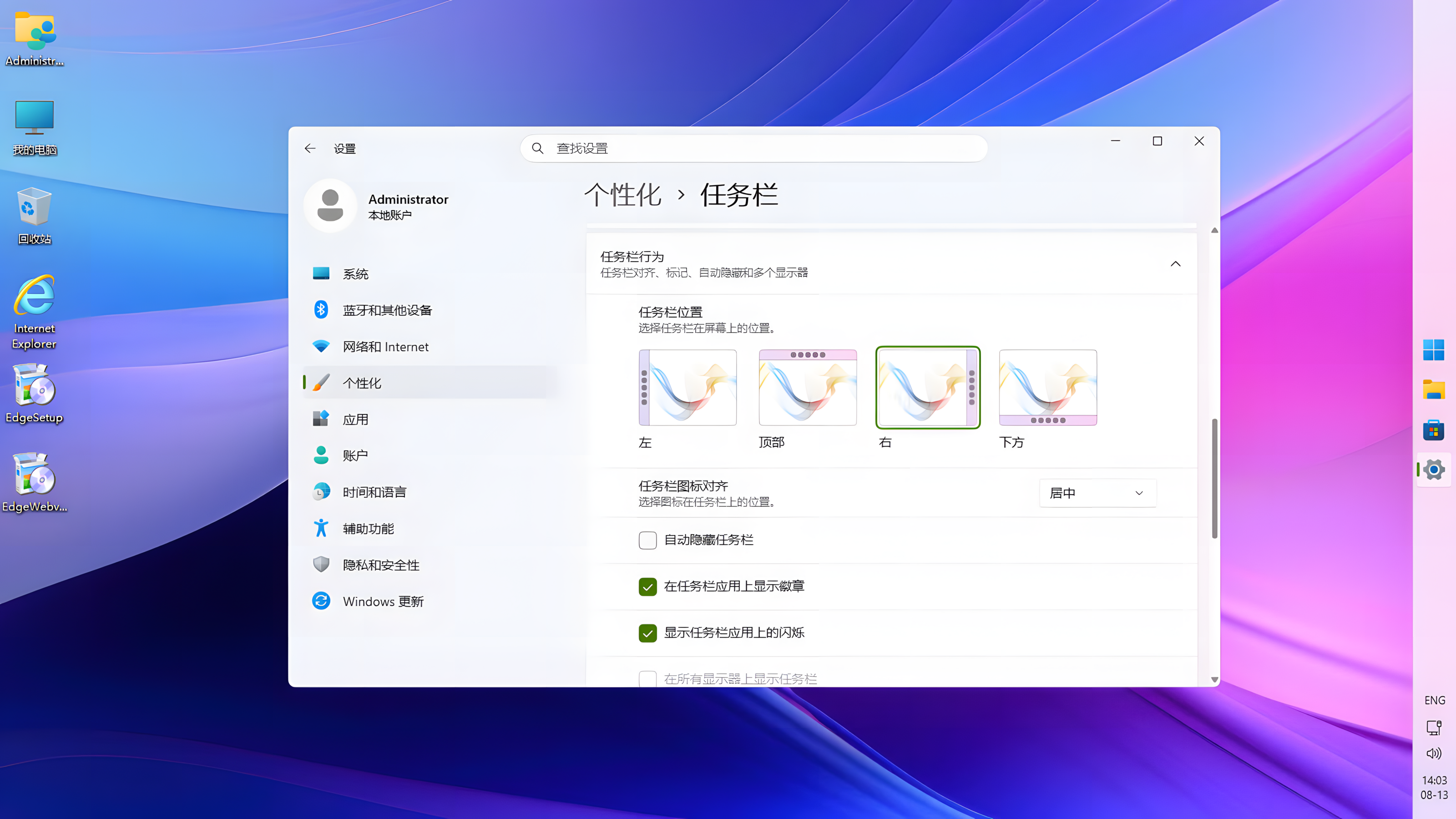Image resolution: width=1456 pixels, height=819 pixels.
Task: Set taskbar position to 左
Action: click(688, 388)
